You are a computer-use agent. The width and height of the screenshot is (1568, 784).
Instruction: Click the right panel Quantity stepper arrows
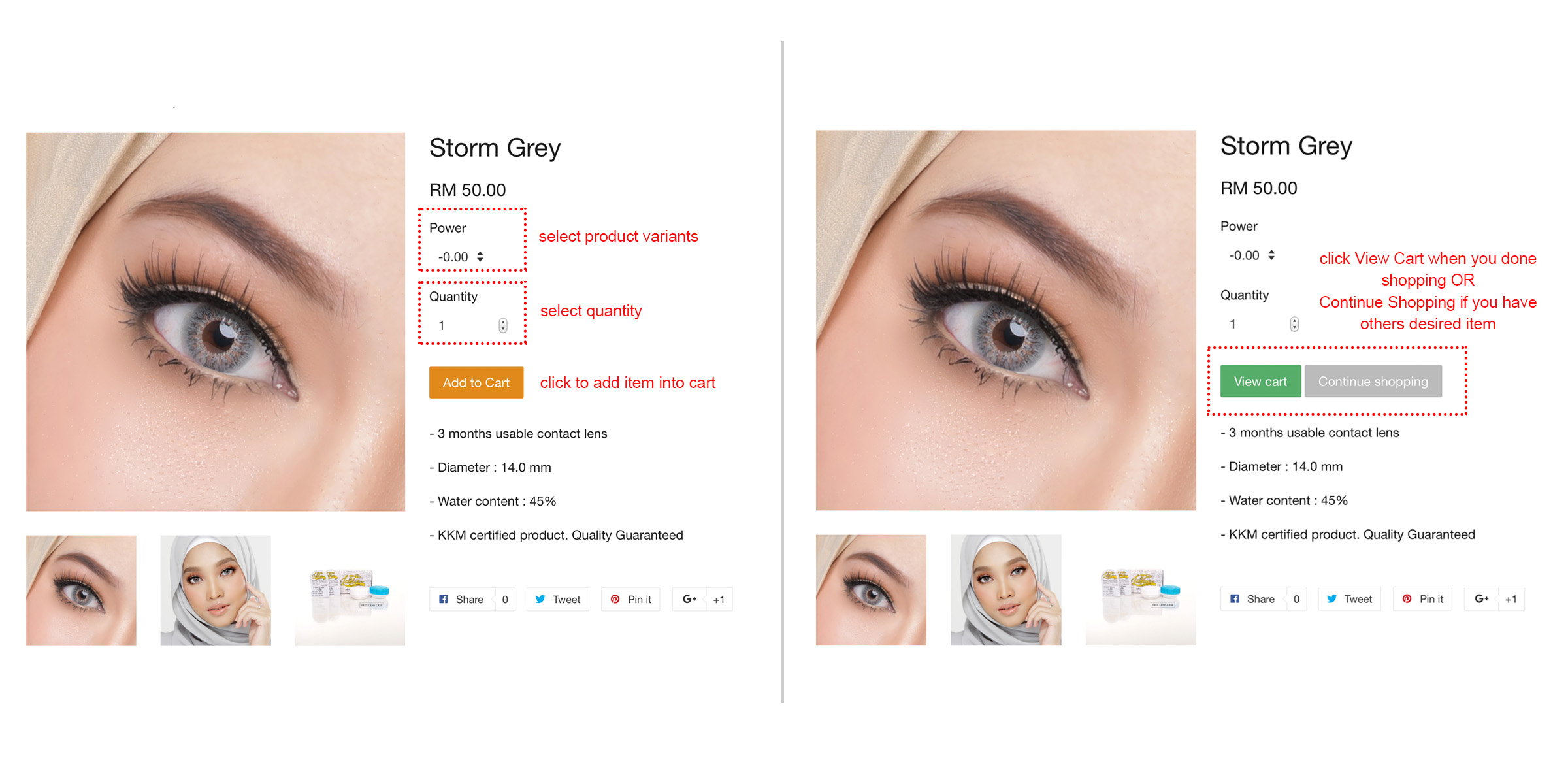[x=1294, y=324]
